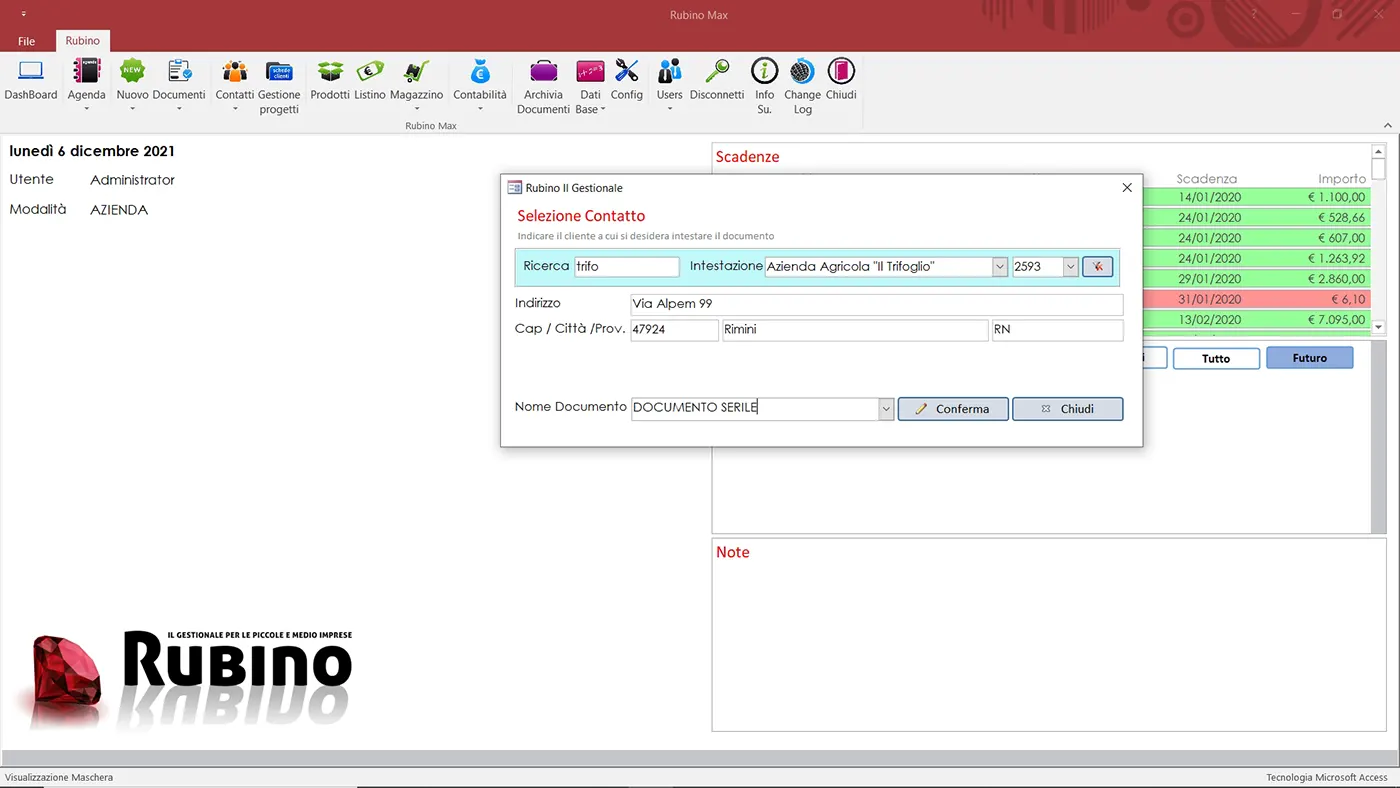Select the Futuro filter button

coord(1310,358)
